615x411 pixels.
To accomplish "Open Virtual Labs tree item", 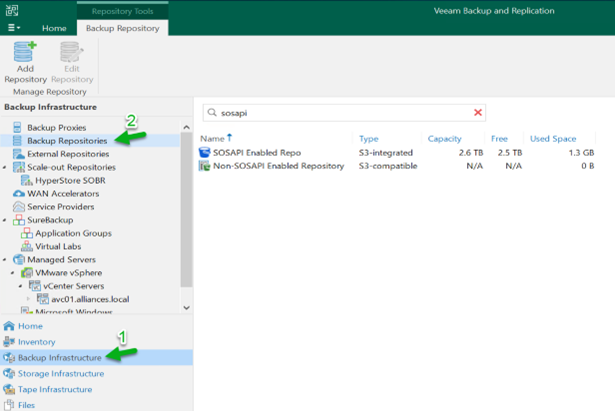I will 58,246.
